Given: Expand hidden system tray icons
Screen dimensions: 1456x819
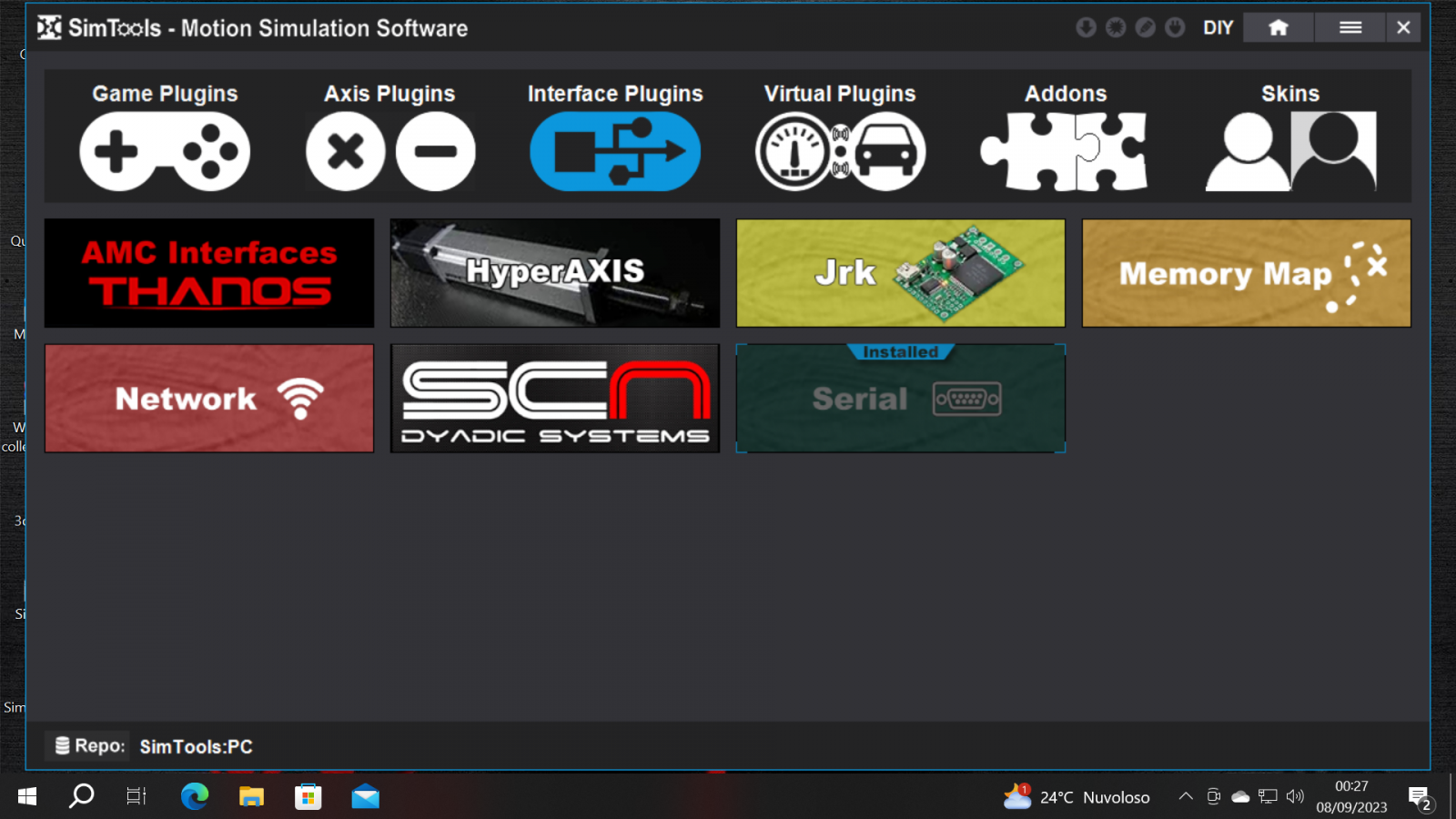Looking at the screenshot, I should pyautogui.click(x=1186, y=797).
